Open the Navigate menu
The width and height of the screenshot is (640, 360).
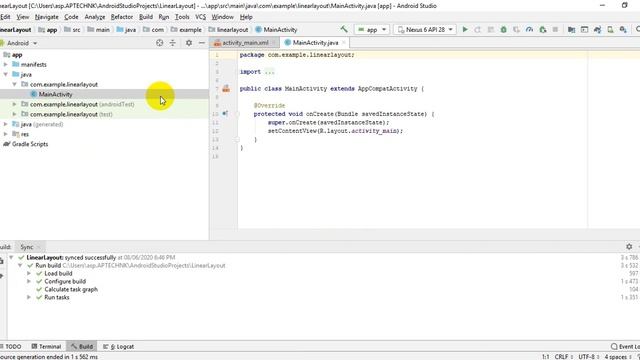click(47, 17)
